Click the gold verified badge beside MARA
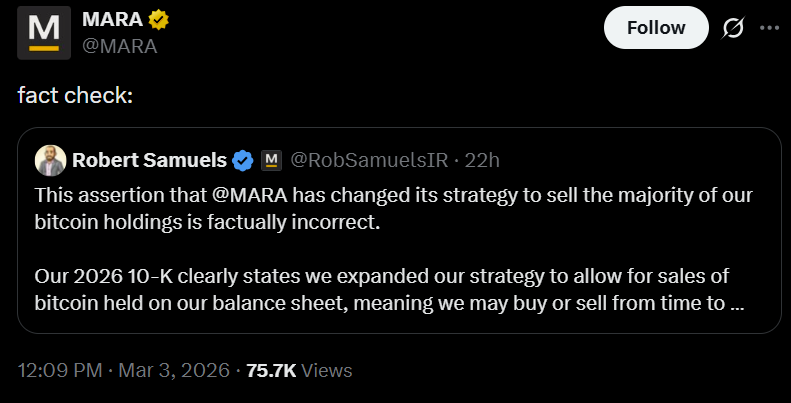This screenshot has height=403, width=791. pos(158,19)
